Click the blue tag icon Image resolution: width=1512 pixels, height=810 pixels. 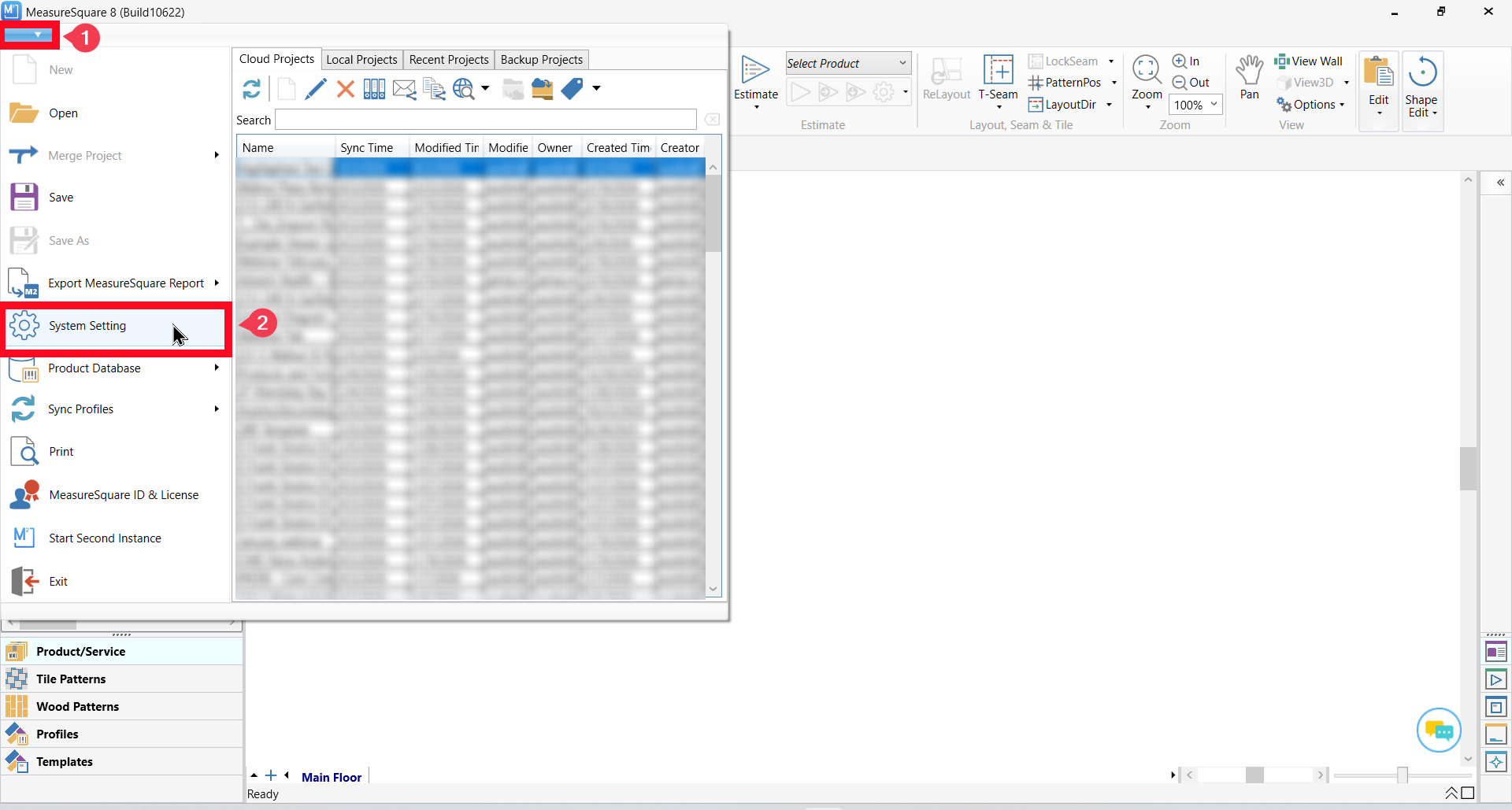[573, 89]
